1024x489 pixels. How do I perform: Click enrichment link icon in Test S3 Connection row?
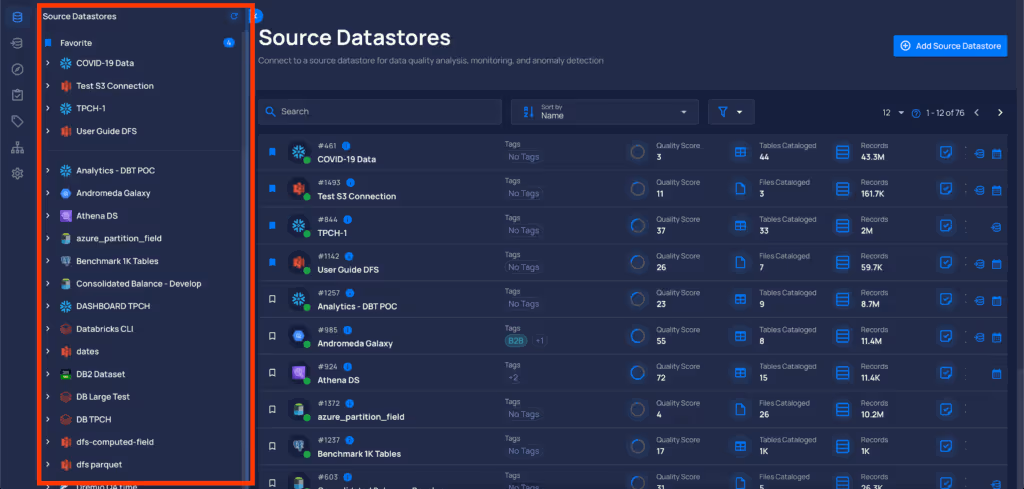[979, 191]
